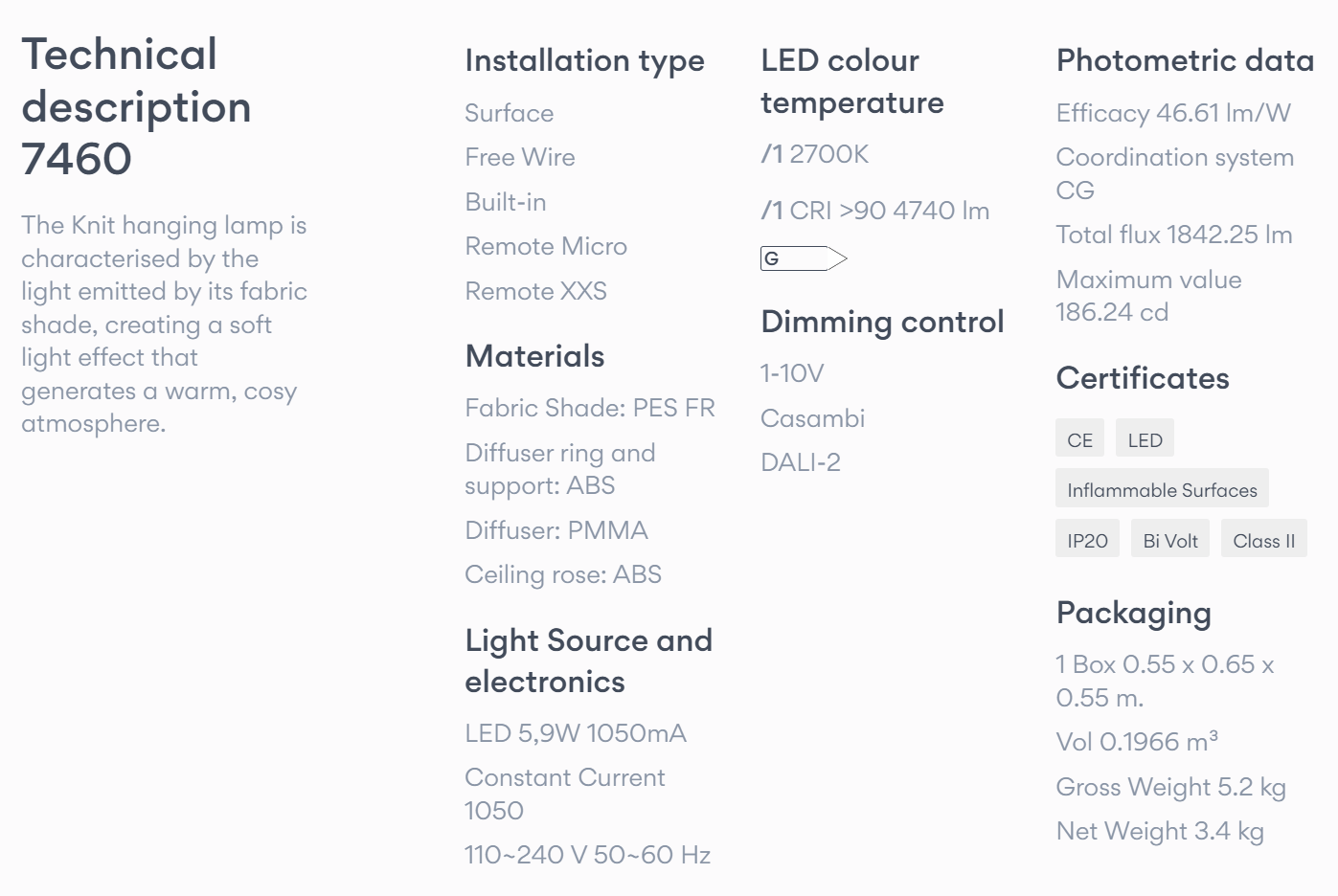This screenshot has width=1338, height=896.
Task: Select the CE certificate badge
Action: pyautogui.click(x=1079, y=438)
